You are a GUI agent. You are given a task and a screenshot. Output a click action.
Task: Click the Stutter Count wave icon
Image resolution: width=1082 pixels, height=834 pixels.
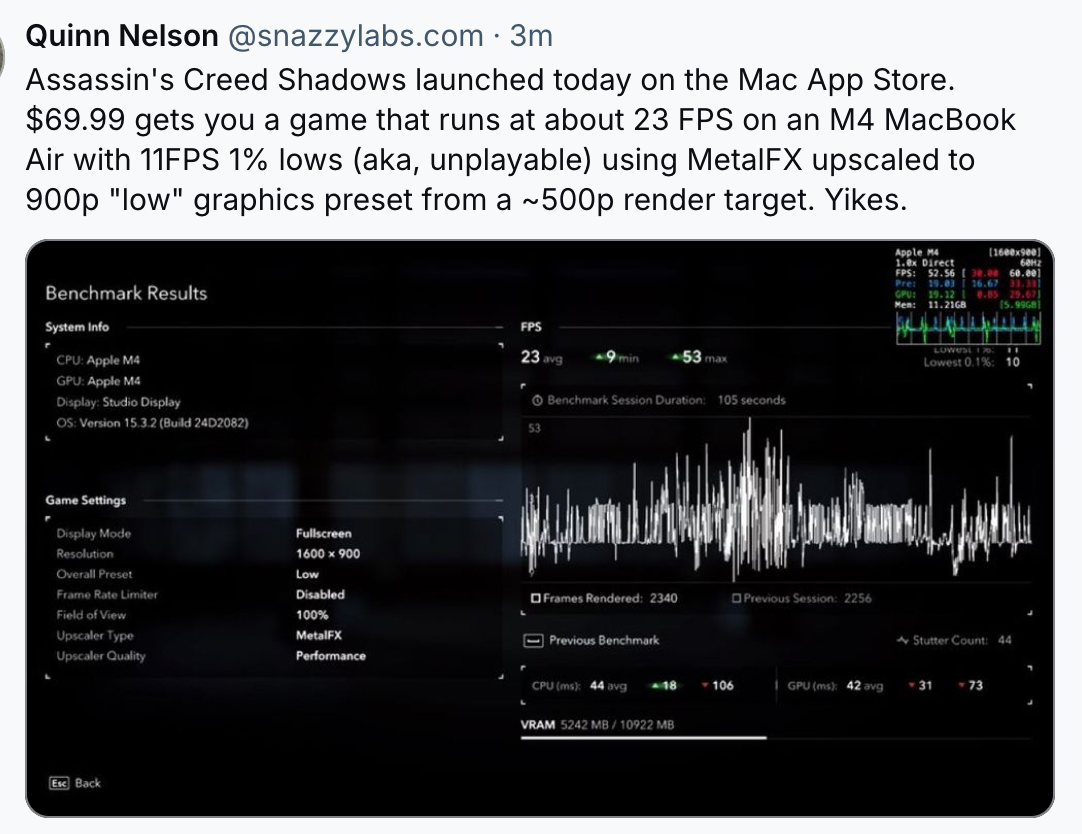pos(903,640)
